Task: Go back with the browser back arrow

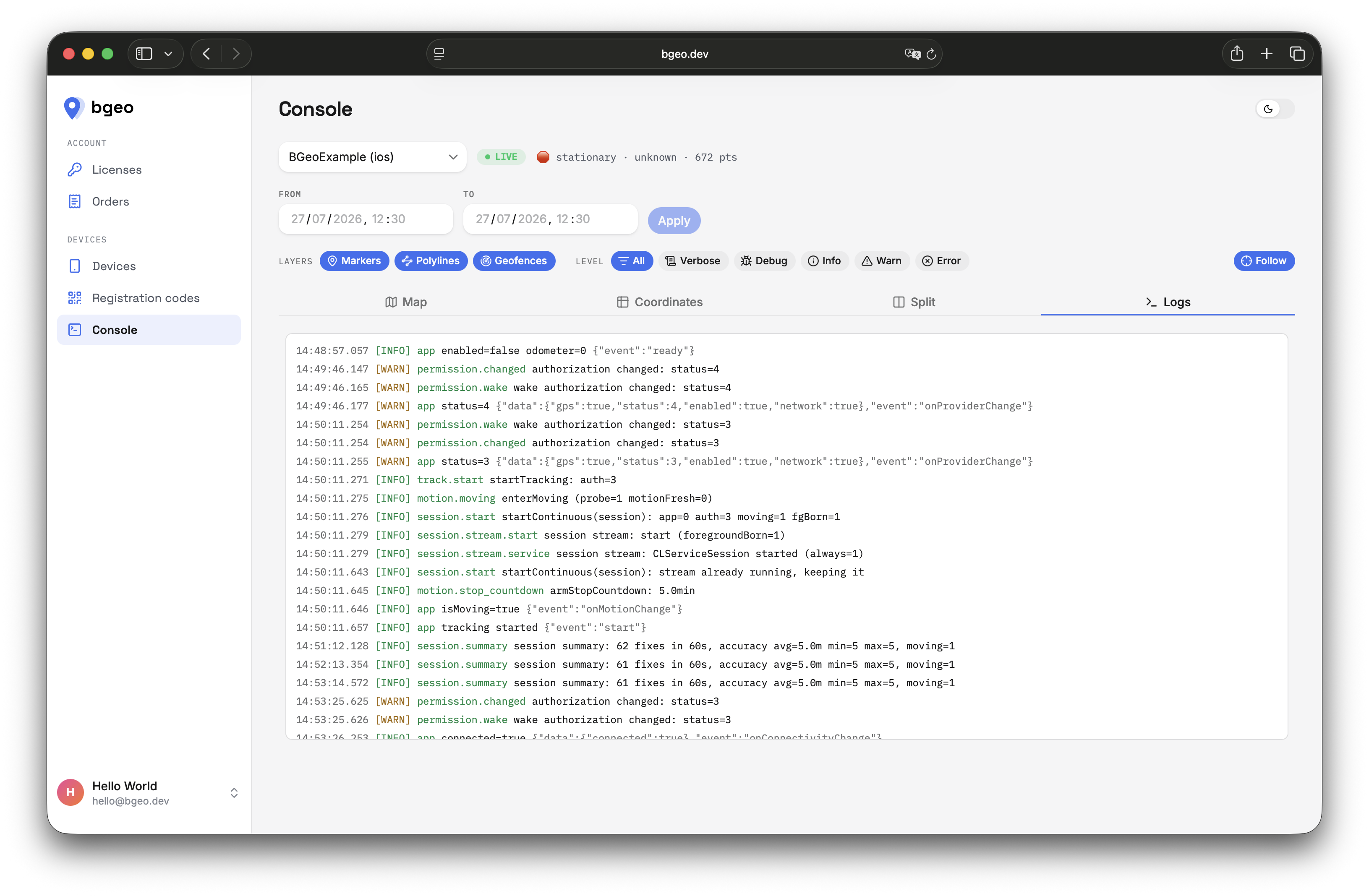Action: 206,54
